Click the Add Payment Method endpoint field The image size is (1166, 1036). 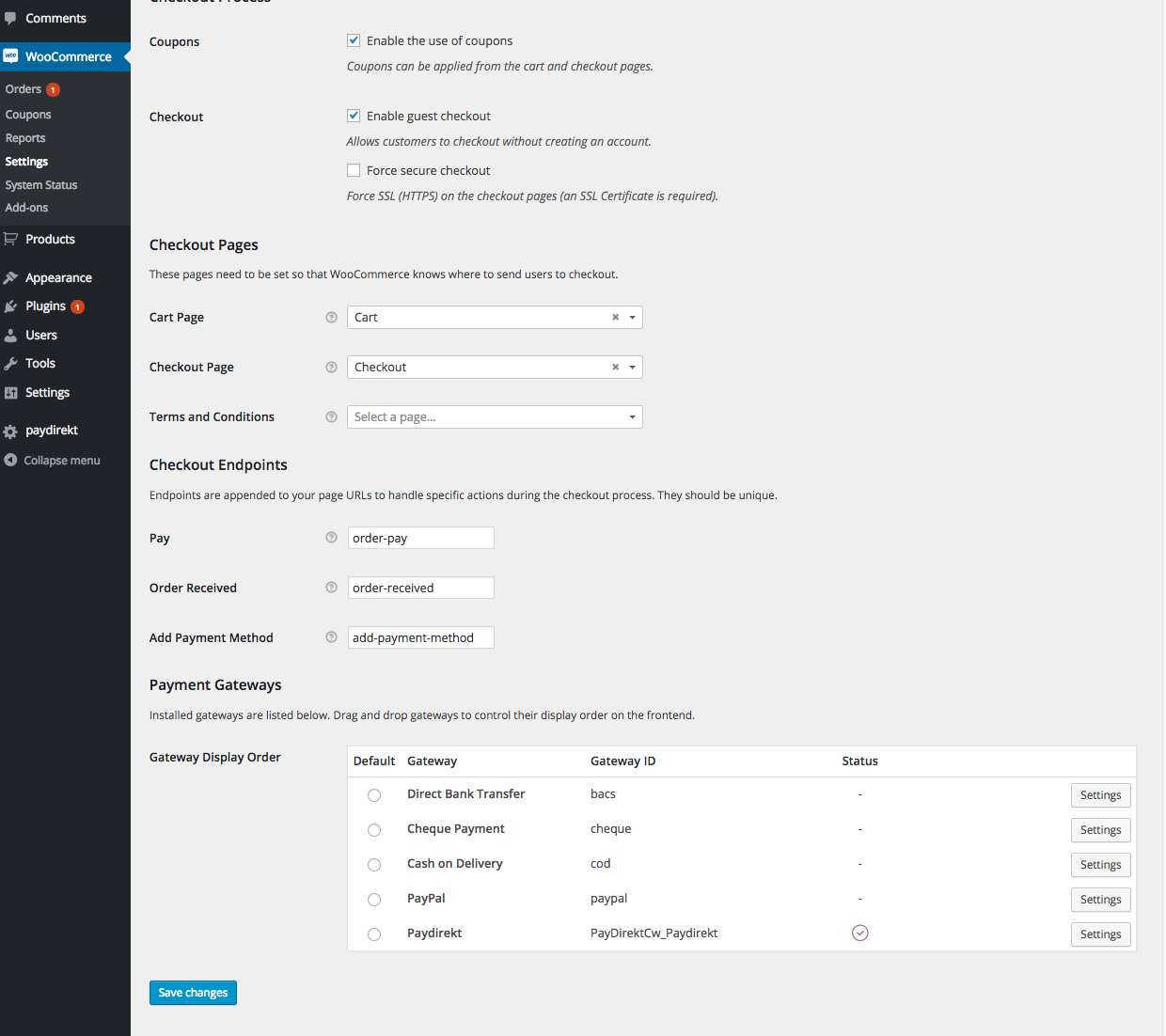(x=420, y=637)
